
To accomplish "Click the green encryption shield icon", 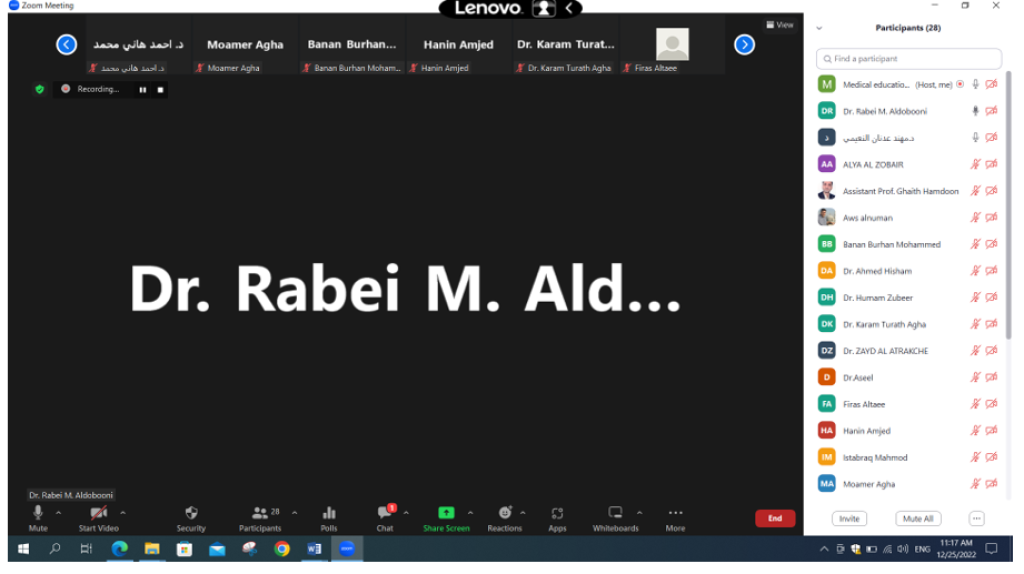I will pyautogui.click(x=40, y=89).
